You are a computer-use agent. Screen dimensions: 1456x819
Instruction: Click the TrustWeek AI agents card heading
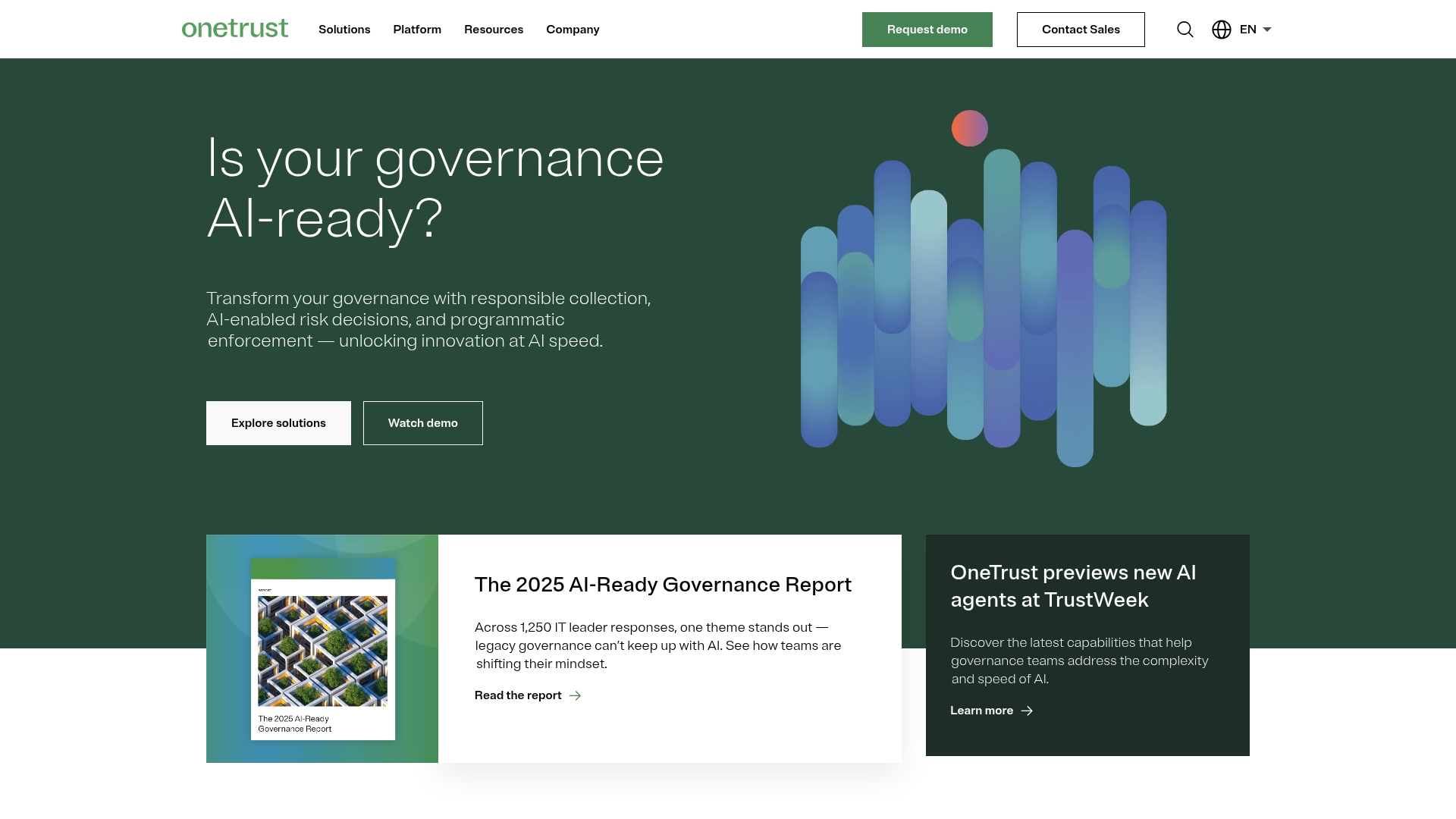1073,586
